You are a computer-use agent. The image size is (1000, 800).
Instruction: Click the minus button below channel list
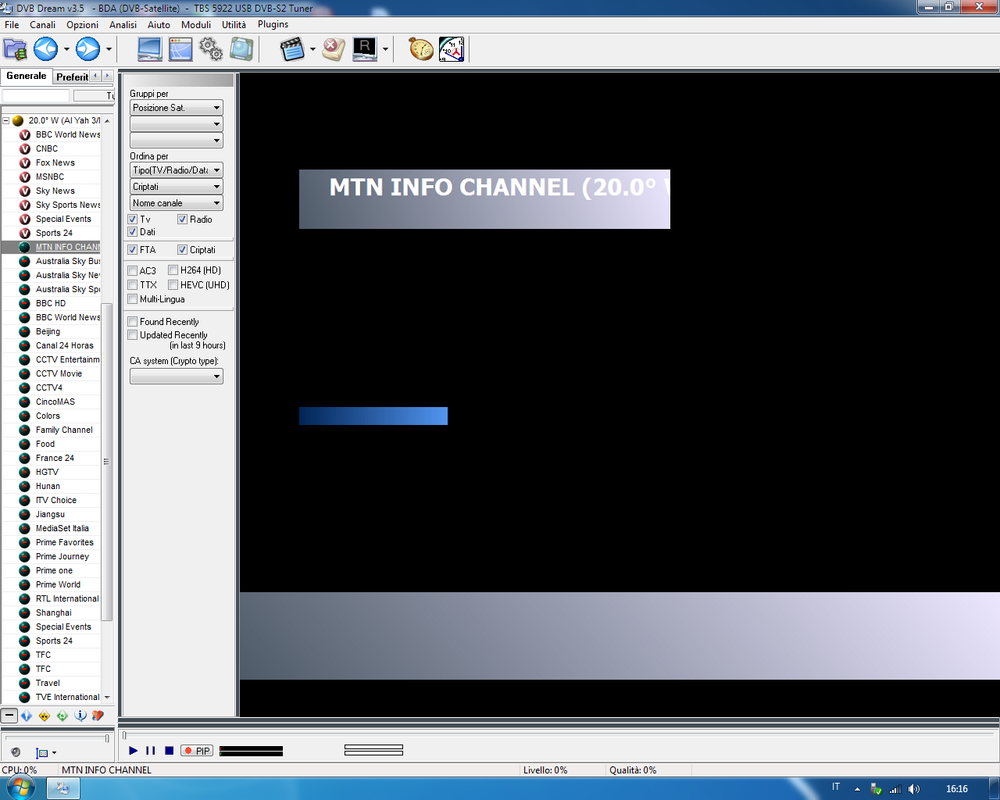click(9, 715)
